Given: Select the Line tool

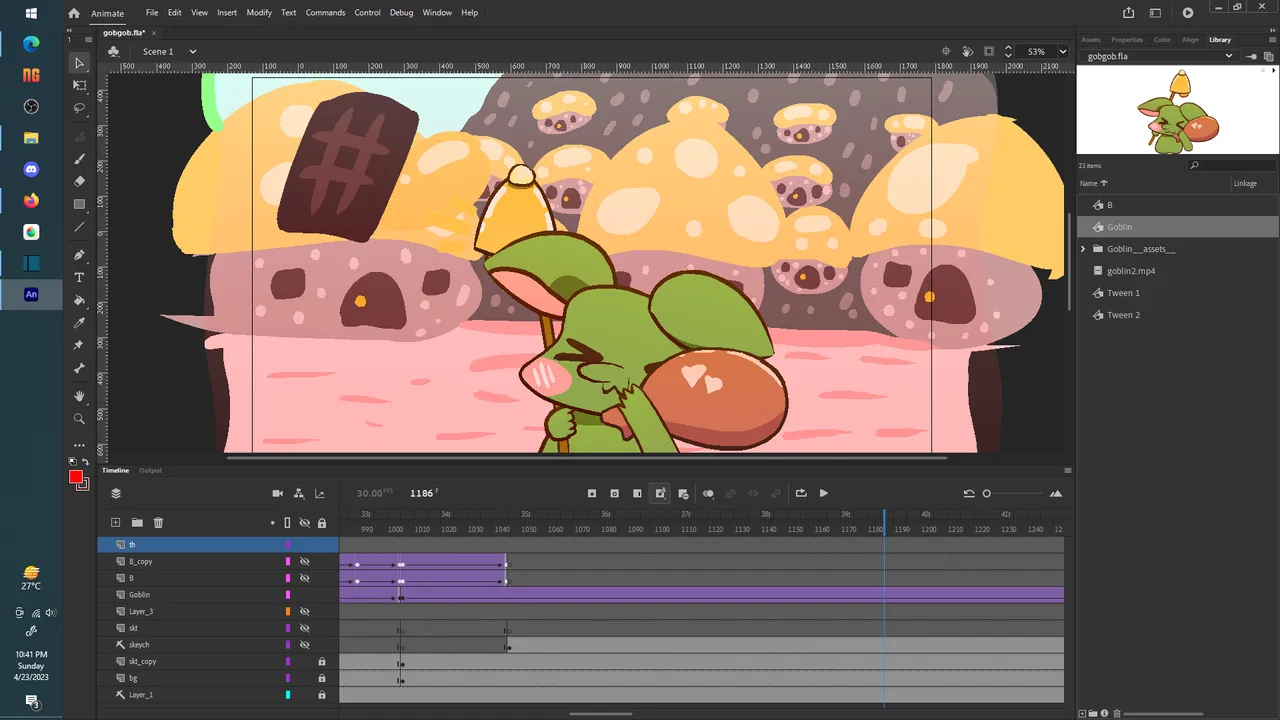Looking at the screenshot, I should pos(80,227).
